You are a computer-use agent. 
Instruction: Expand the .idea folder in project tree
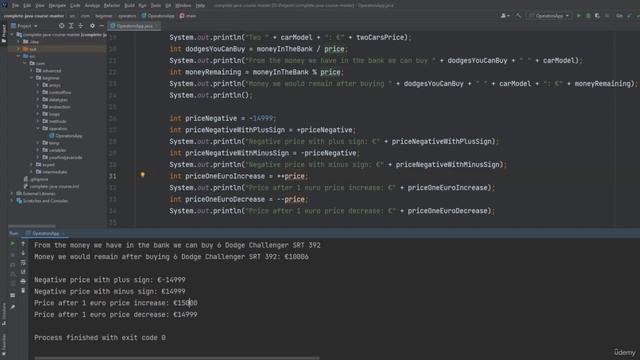click(19, 42)
